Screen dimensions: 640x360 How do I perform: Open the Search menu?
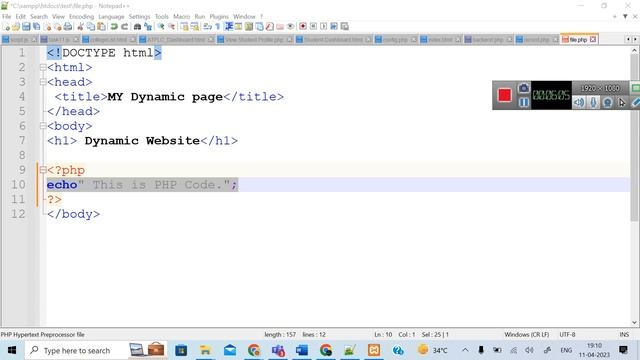(x=39, y=17)
